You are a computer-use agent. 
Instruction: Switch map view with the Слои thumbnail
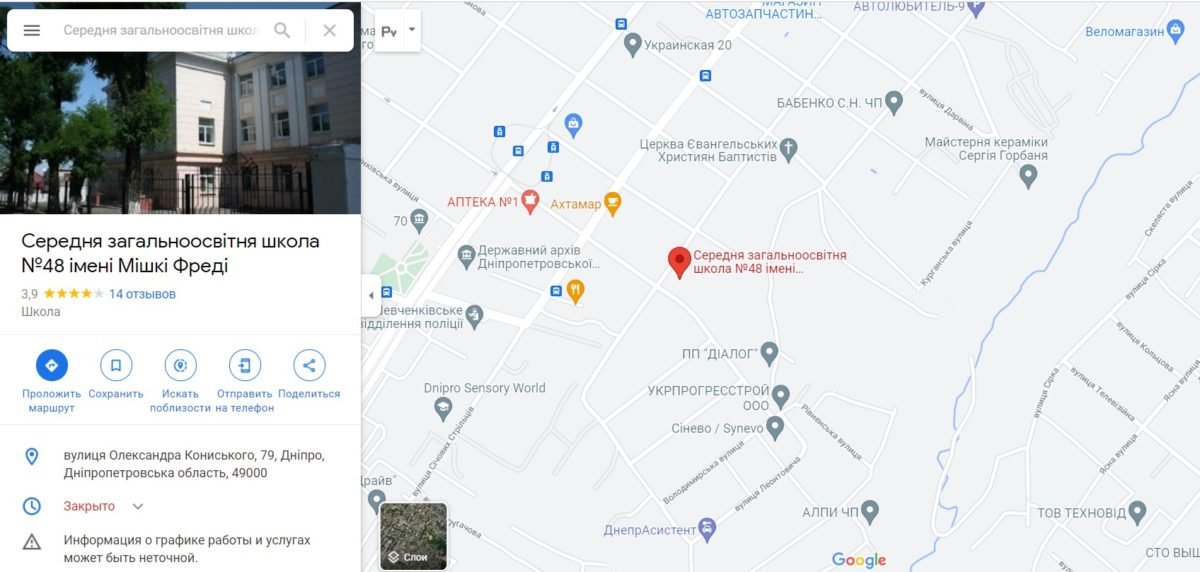(413, 536)
